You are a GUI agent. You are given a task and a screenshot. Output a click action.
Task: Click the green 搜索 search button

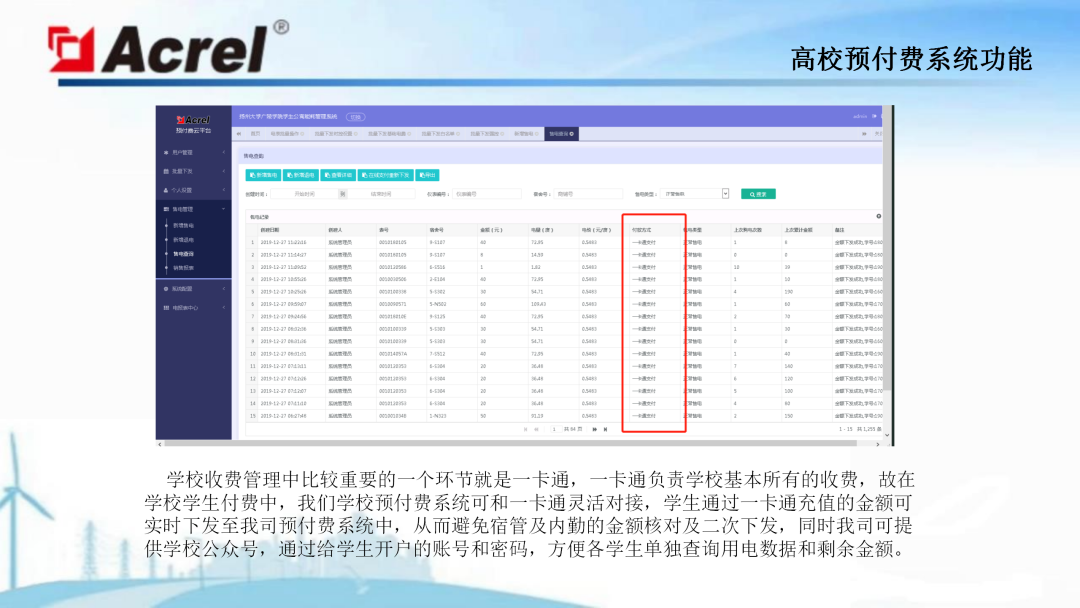[x=758, y=194]
